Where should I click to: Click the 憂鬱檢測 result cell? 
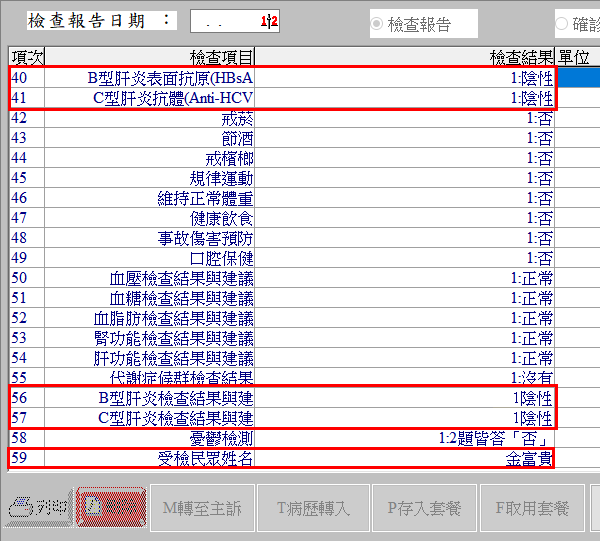click(406, 438)
